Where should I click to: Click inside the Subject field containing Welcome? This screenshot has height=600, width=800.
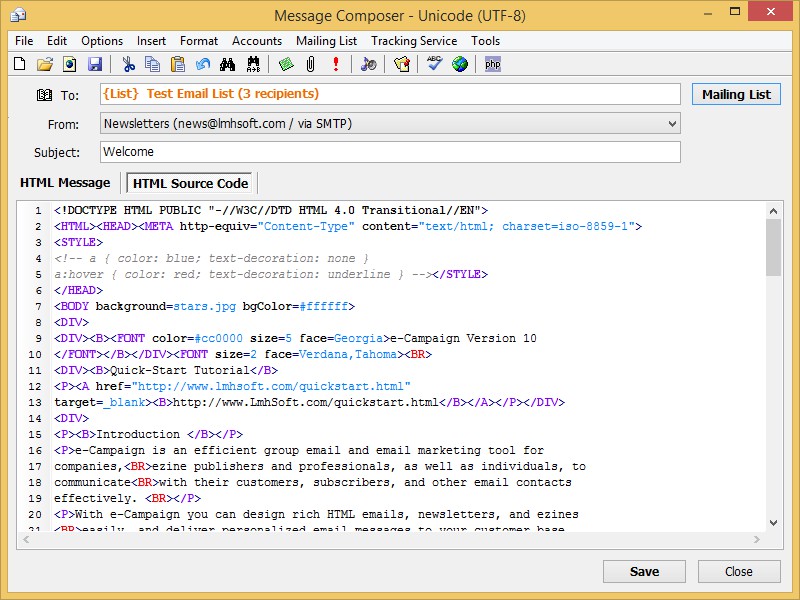point(390,152)
